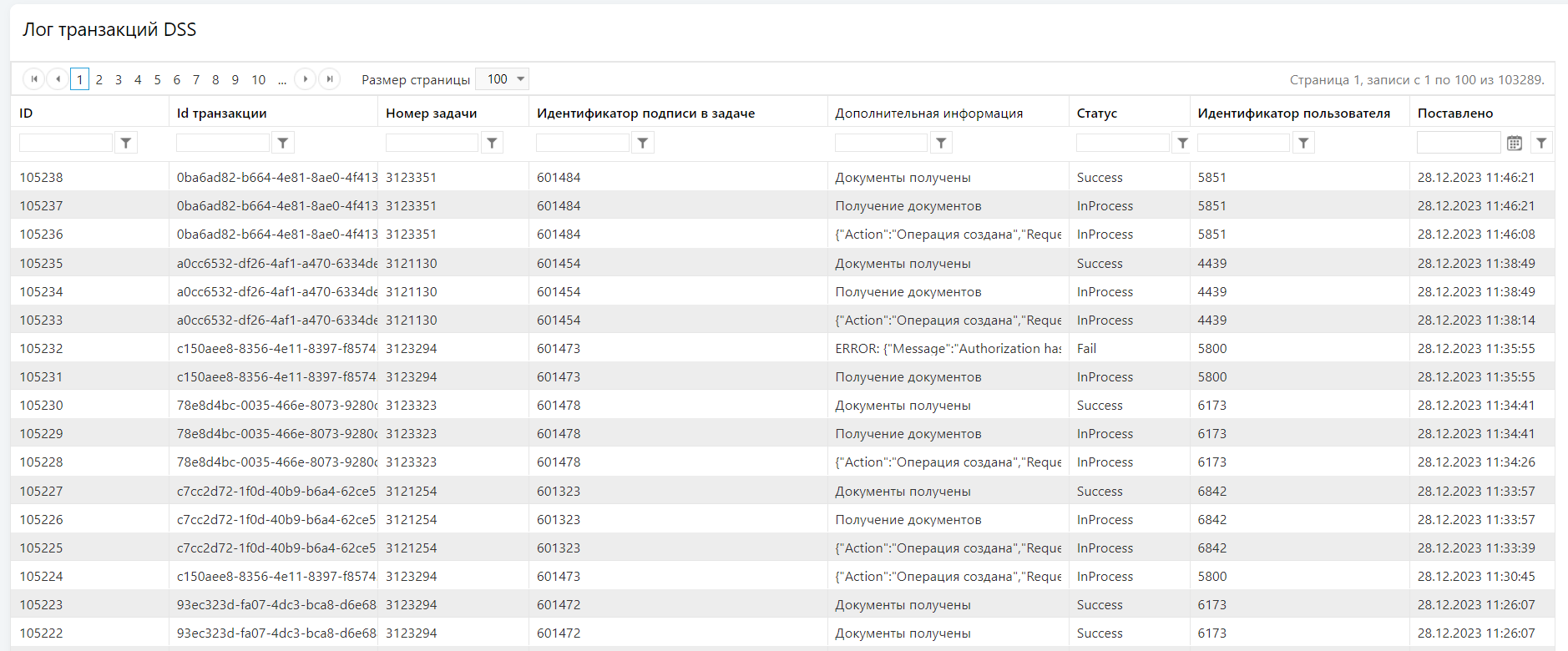Focus the Идентификатор подписи filter input
This screenshot has height=651, width=1568.
(583, 143)
